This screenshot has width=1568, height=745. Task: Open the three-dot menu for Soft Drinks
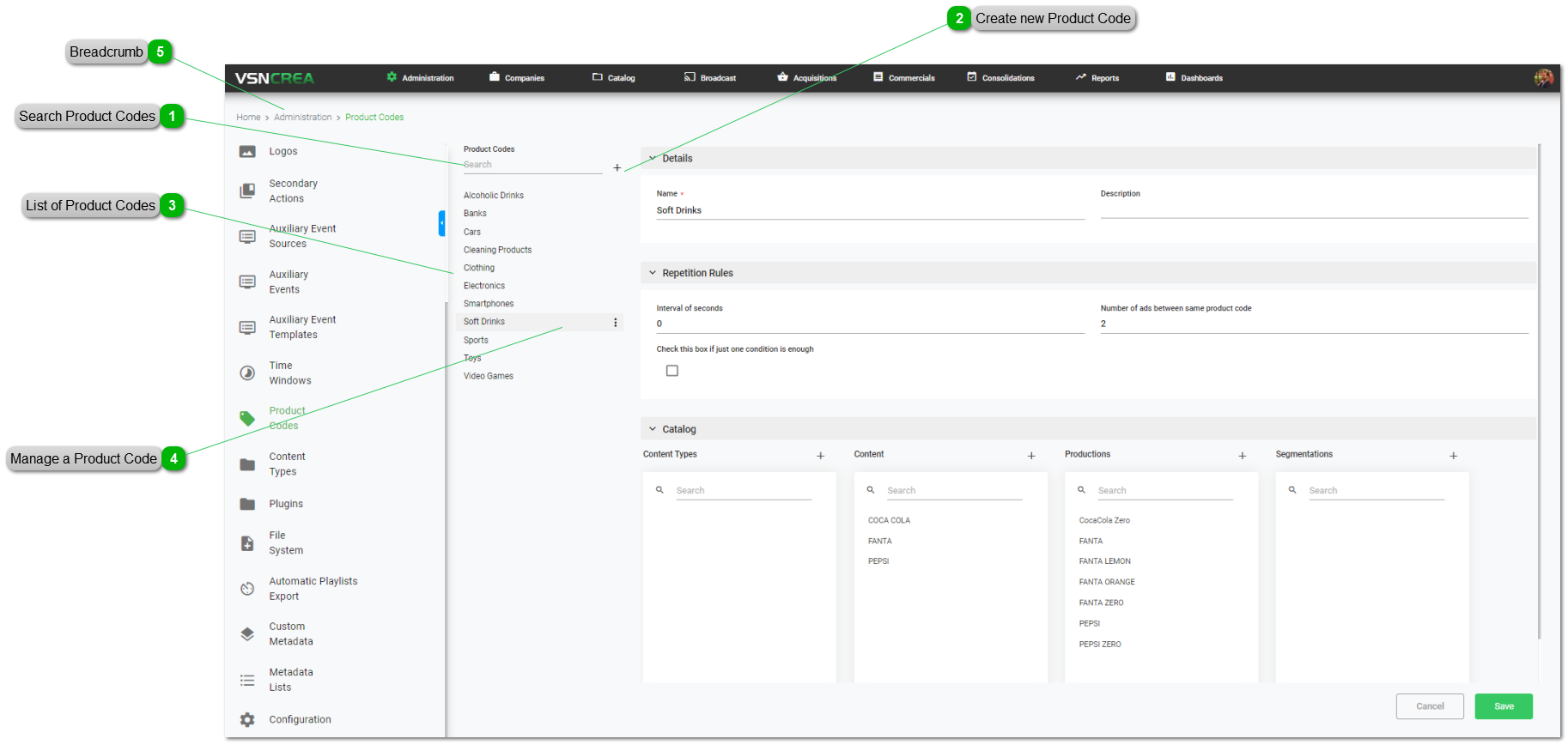click(x=615, y=323)
